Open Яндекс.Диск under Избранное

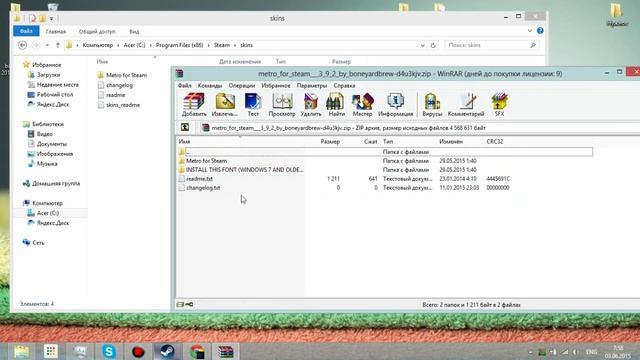coord(53,104)
